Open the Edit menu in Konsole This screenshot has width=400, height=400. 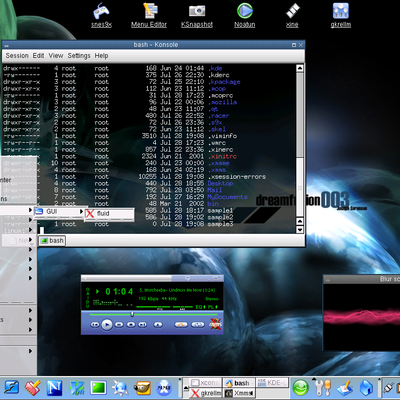[x=38, y=56]
